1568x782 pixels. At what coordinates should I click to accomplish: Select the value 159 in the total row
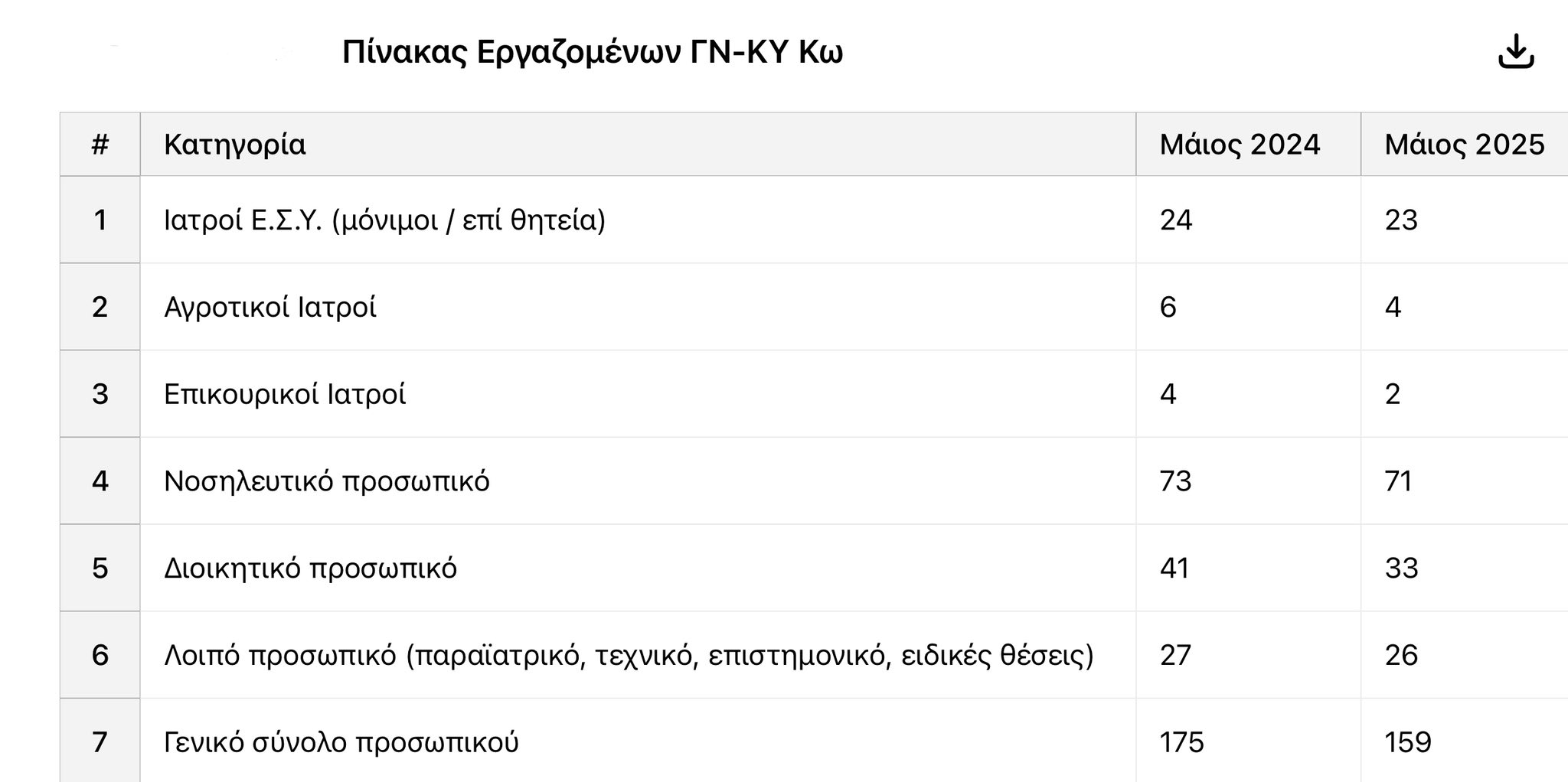point(1407,742)
